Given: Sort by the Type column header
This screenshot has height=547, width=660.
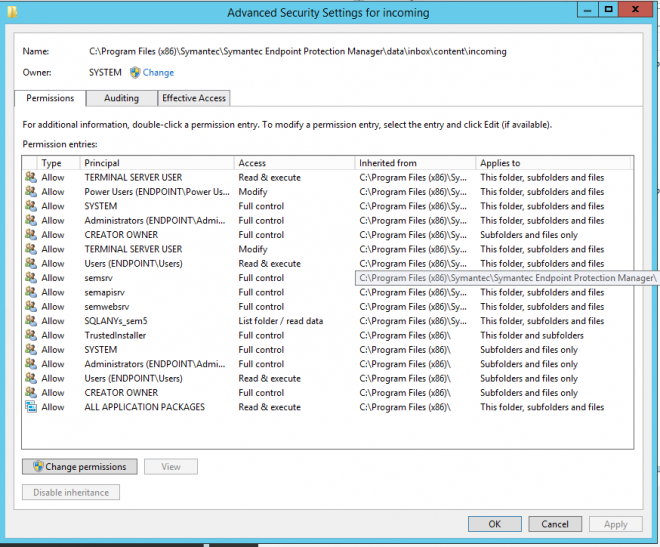Looking at the screenshot, I should click(59, 163).
